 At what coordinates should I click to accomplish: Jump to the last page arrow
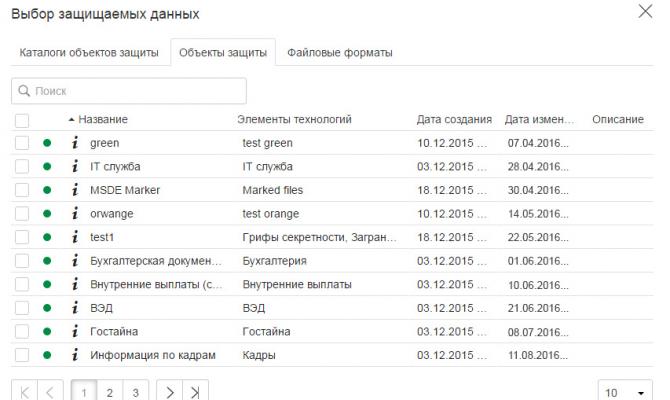(x=198, y=392)
